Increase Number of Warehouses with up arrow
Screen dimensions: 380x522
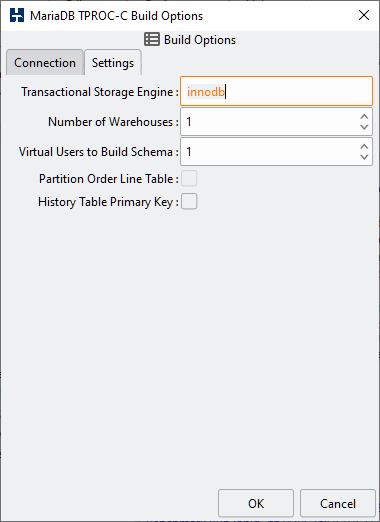(x=364, y=116)
